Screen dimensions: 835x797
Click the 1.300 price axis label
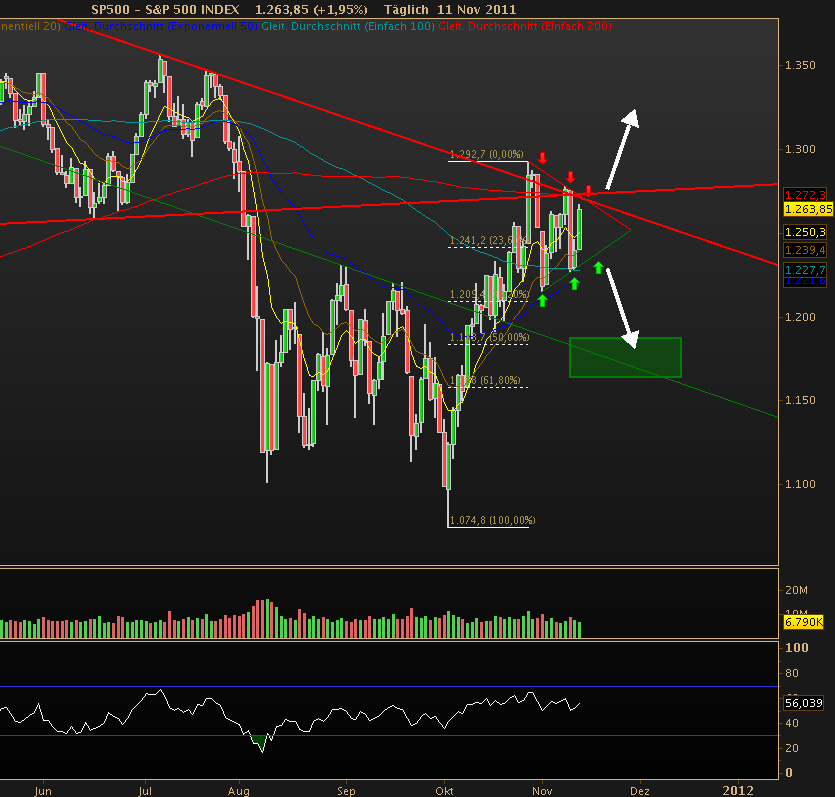click(800, 149)
